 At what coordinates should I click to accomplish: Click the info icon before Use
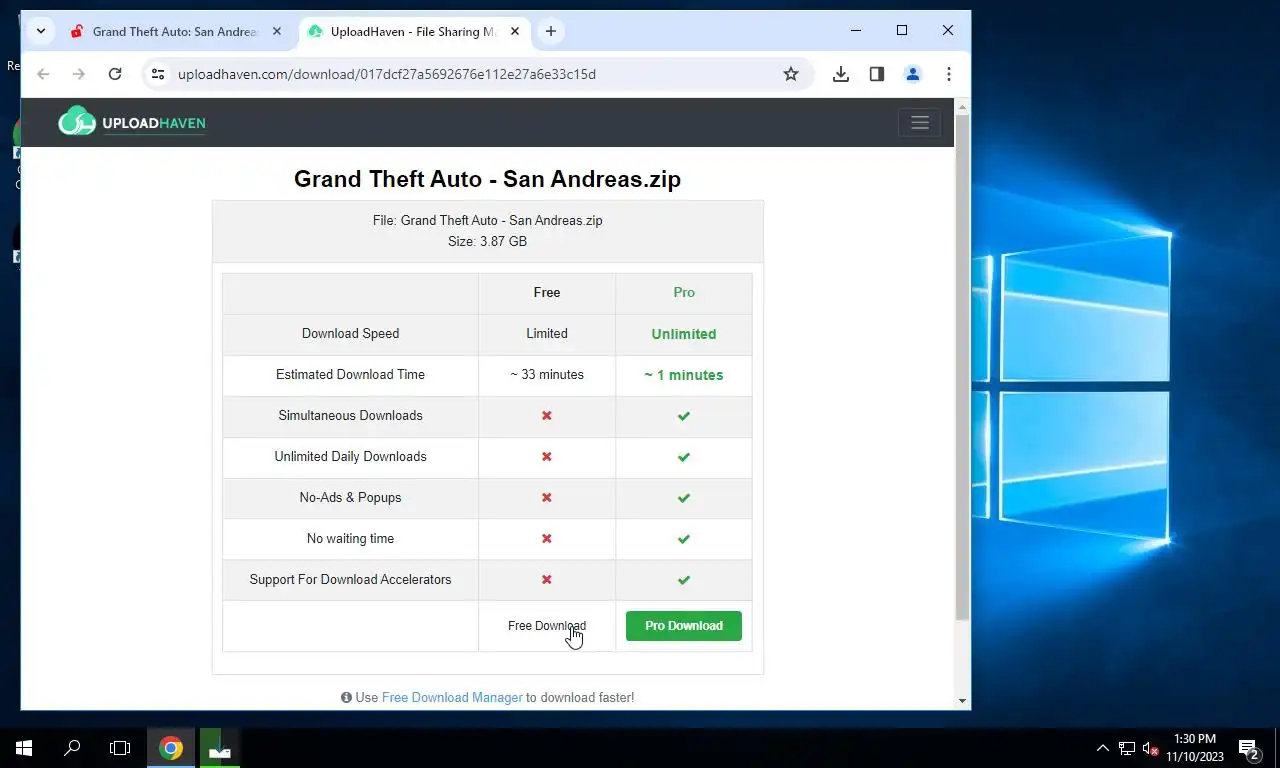coord(346,698)
